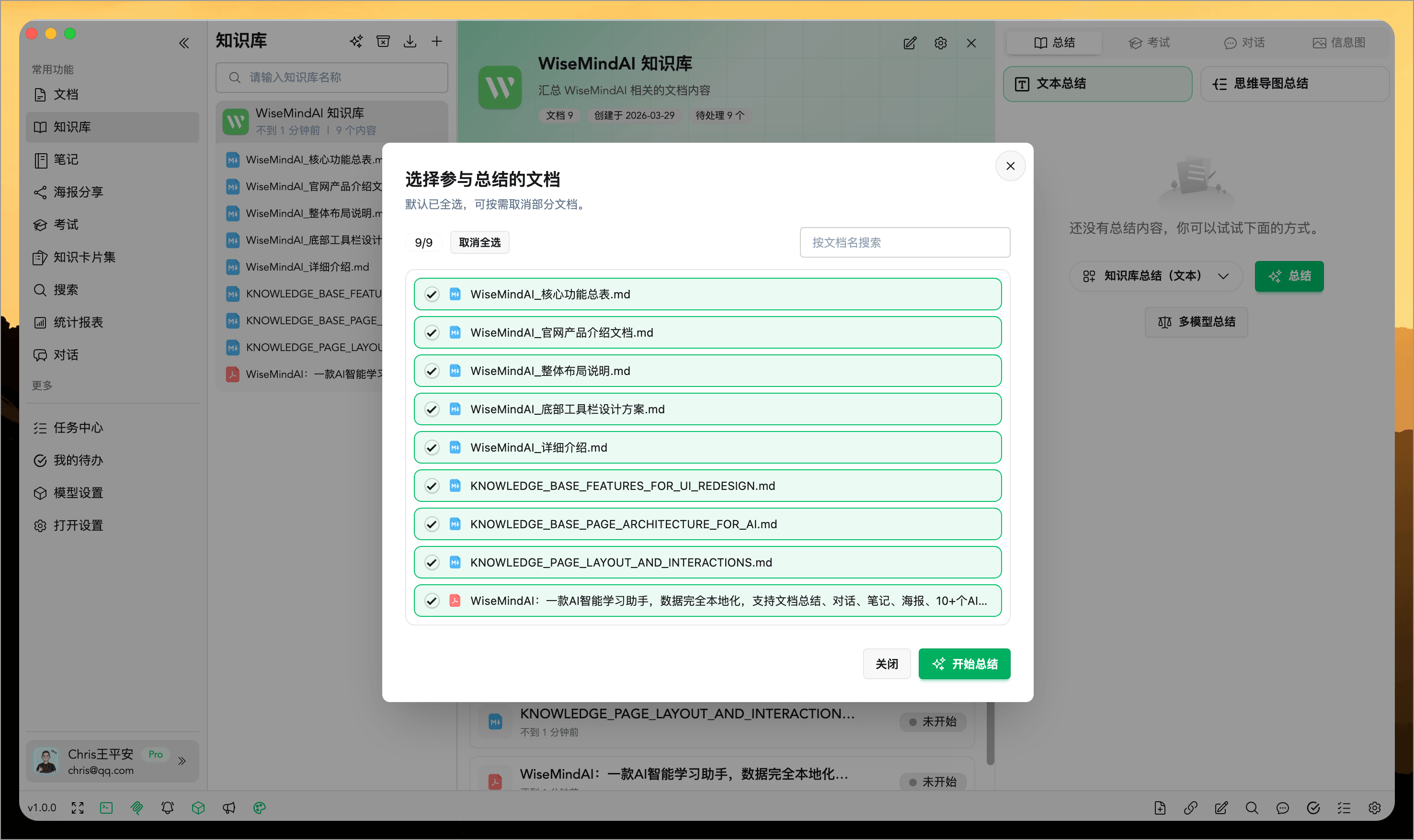
Task: Click the 取消全选 button
Action: [479, 242]
